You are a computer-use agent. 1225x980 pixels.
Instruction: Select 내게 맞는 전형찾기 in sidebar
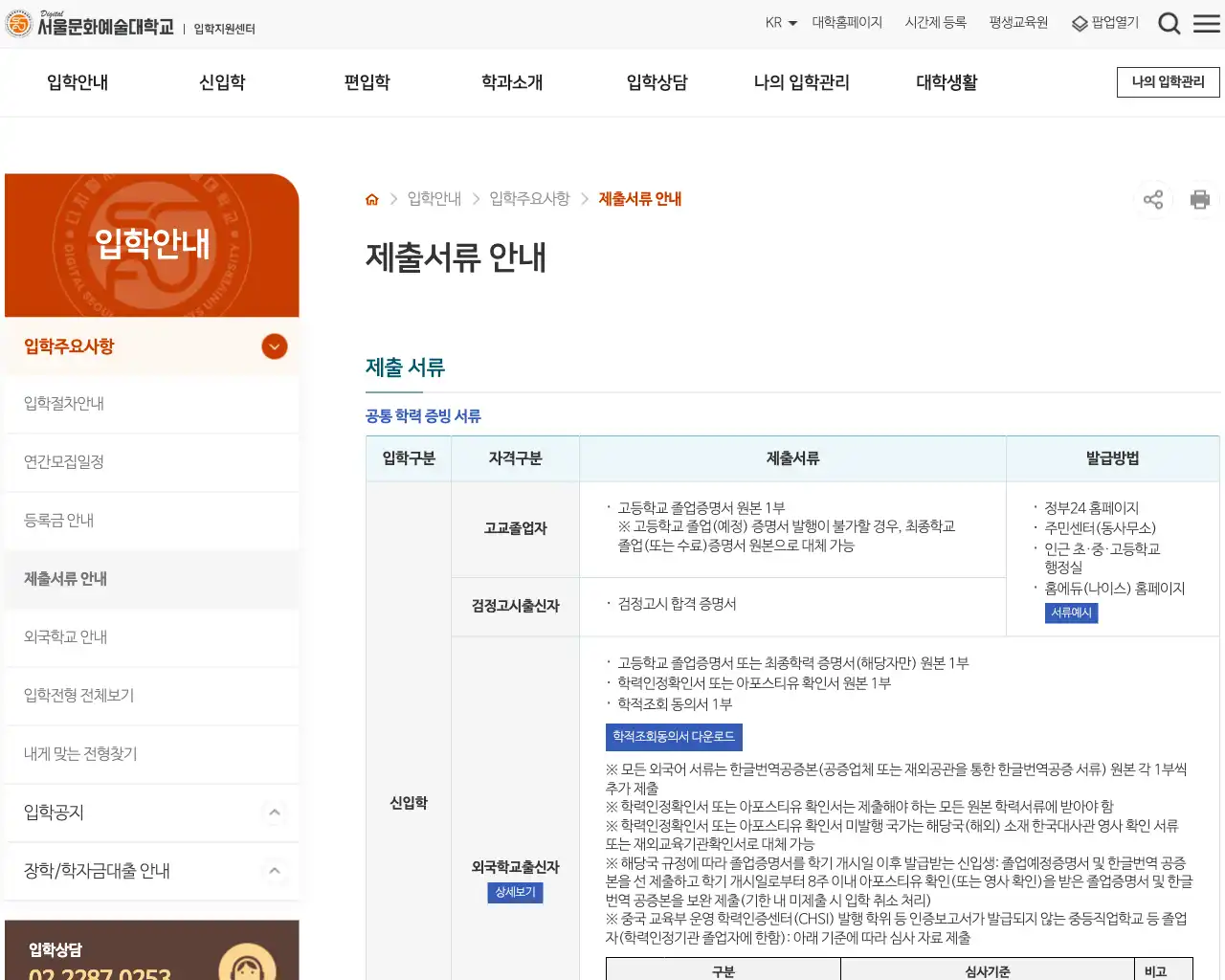[x=151, y=754]
